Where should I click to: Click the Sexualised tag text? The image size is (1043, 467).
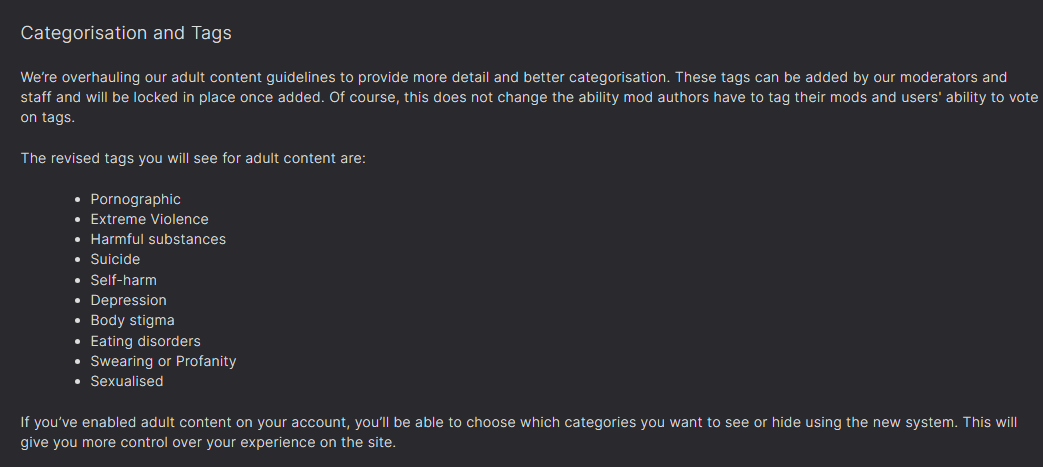tap(127, 381)
